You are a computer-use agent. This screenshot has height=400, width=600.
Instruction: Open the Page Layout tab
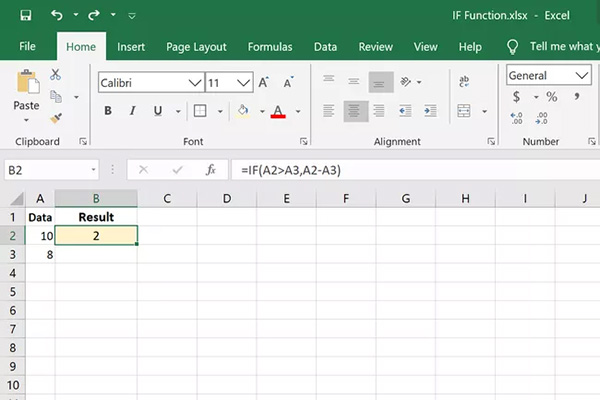click(196, 47)
